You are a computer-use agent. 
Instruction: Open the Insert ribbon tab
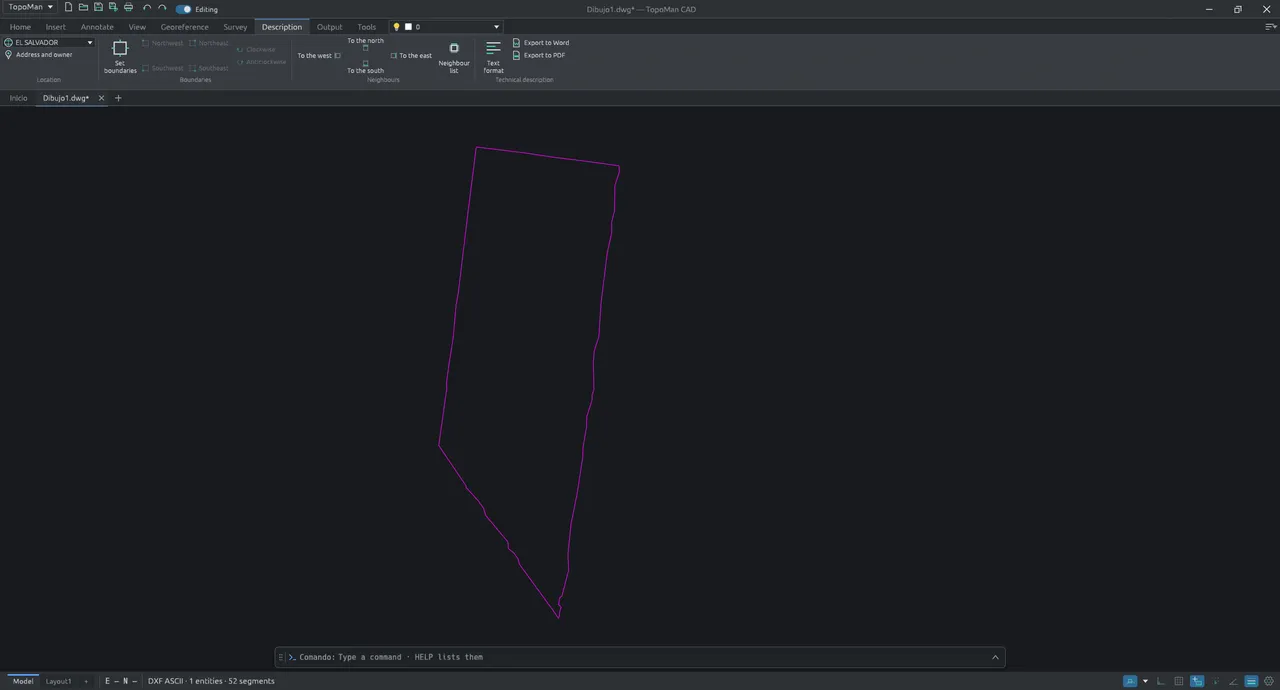pyautogui.click(x=55, y=27)
